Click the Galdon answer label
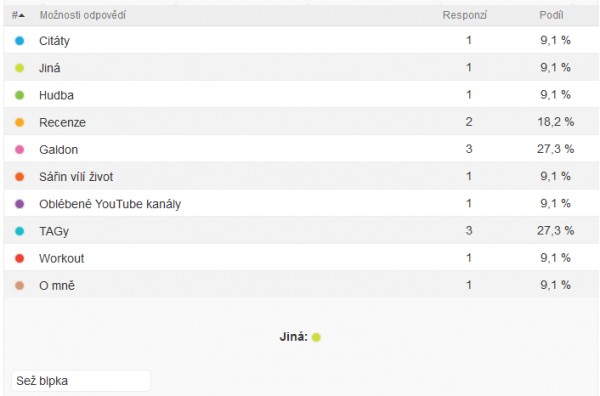600x396 pixels. pyautogui.click(x=59, y=150)
